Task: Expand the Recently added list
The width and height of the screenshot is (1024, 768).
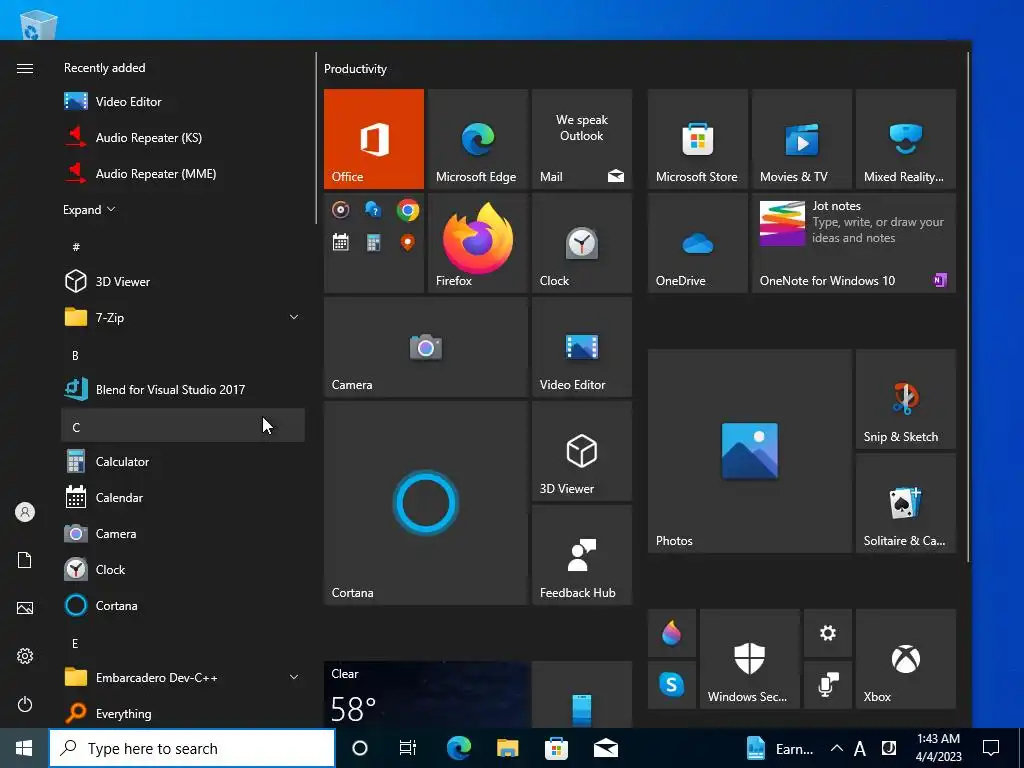Action: pos(89,210)
